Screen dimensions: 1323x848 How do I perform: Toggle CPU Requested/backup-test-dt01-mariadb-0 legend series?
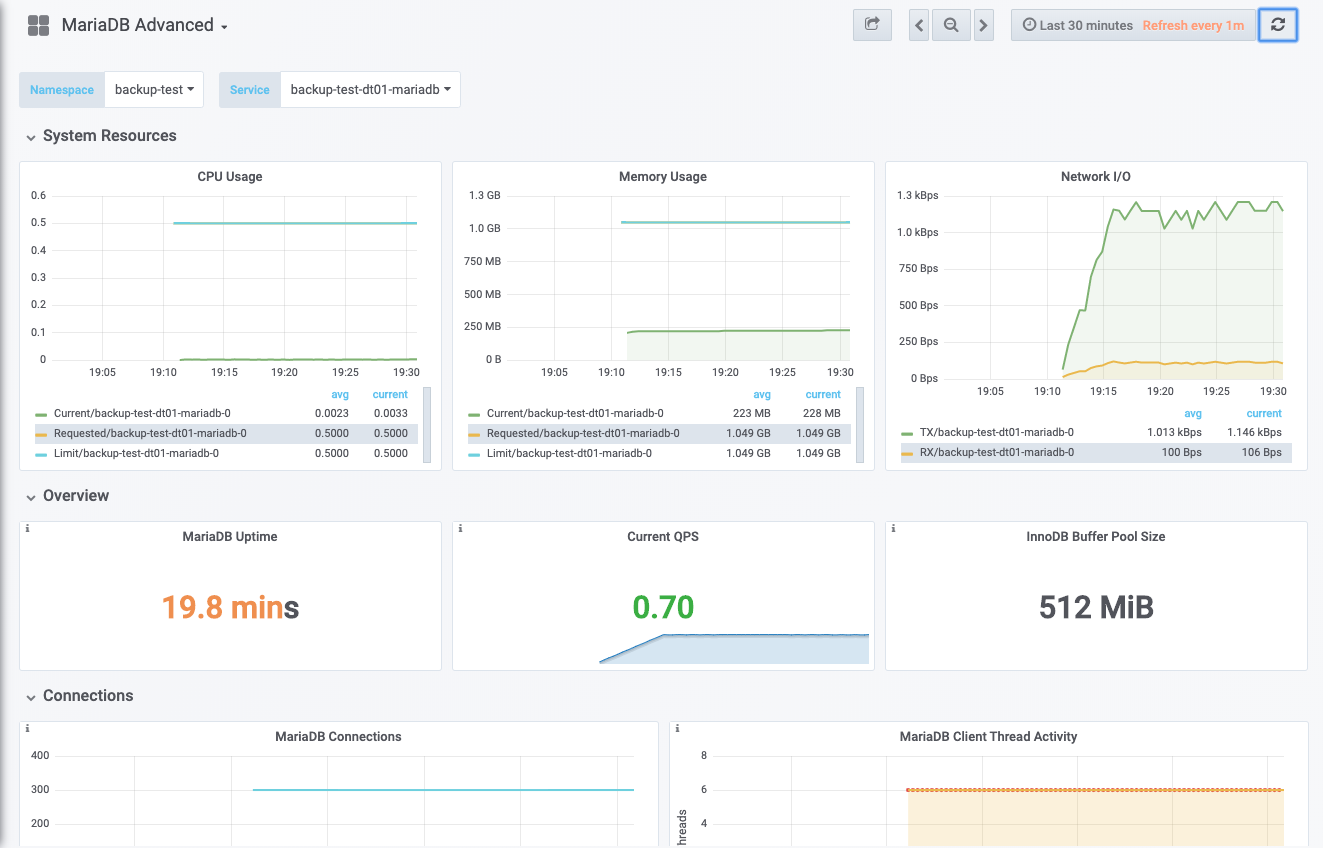[x=150, y=433]
